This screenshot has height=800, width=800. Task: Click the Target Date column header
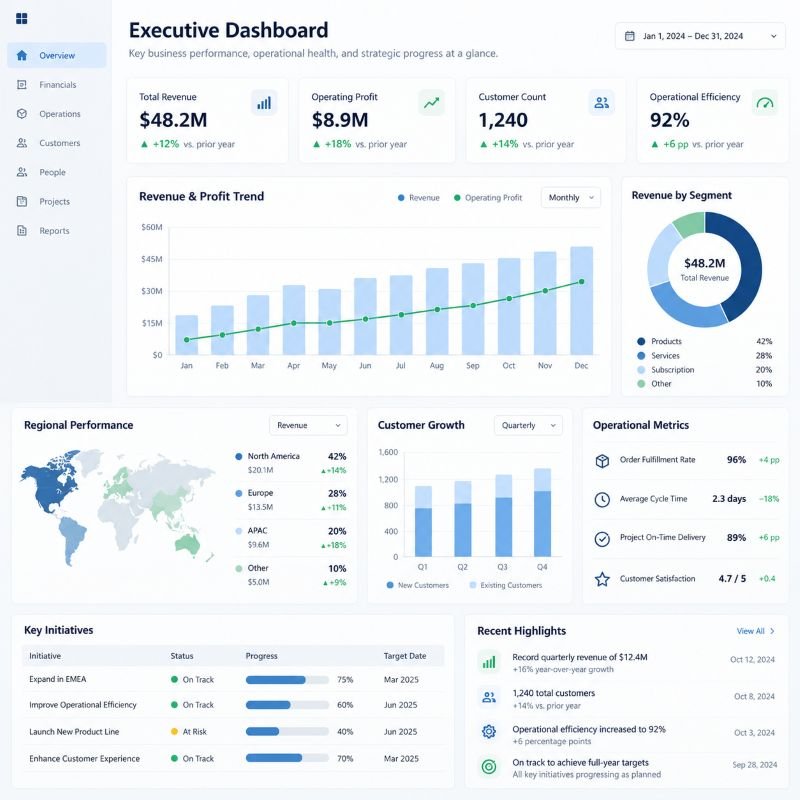tap(405, 656)
